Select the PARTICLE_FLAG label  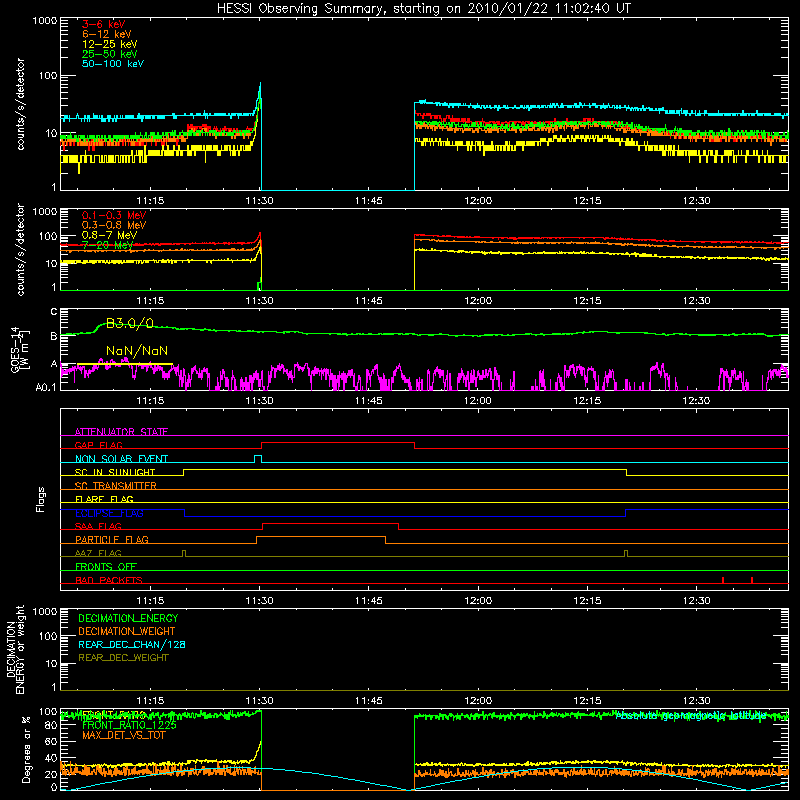point(112,539)
